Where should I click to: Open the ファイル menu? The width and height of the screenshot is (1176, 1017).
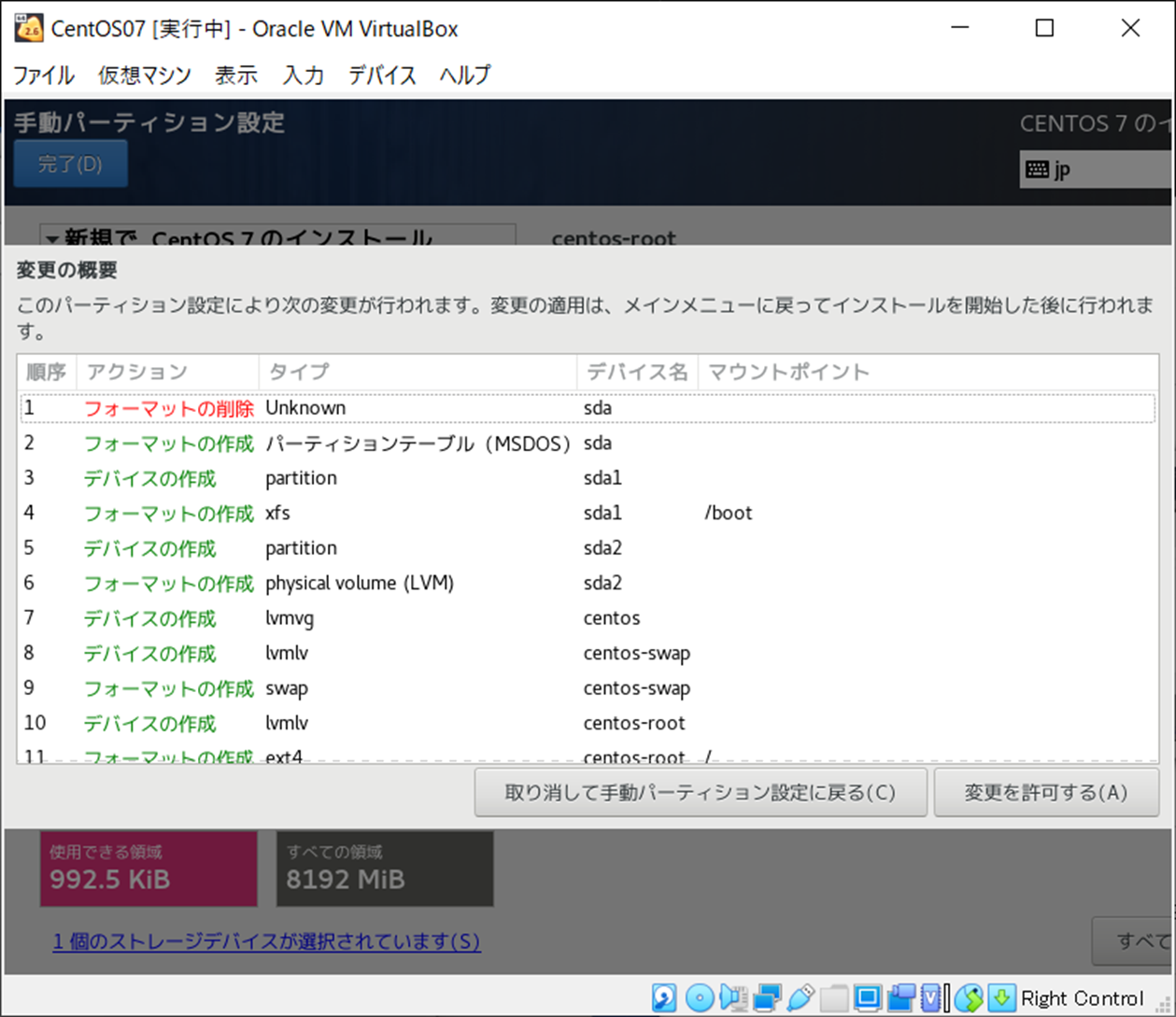(x=44, y=75)
